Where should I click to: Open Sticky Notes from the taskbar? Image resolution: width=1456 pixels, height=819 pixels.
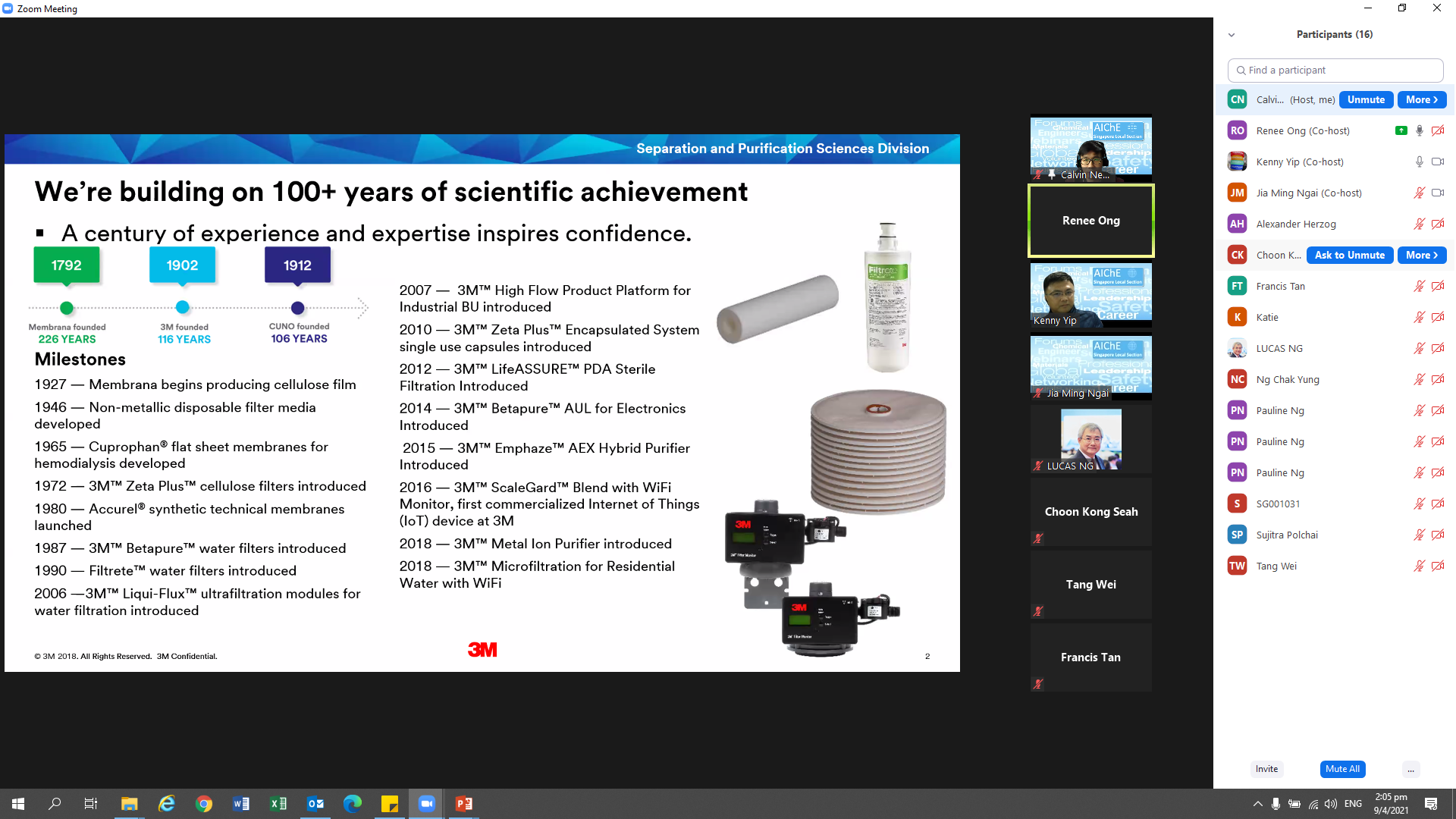pyautogui.click(x=389, y=804)
